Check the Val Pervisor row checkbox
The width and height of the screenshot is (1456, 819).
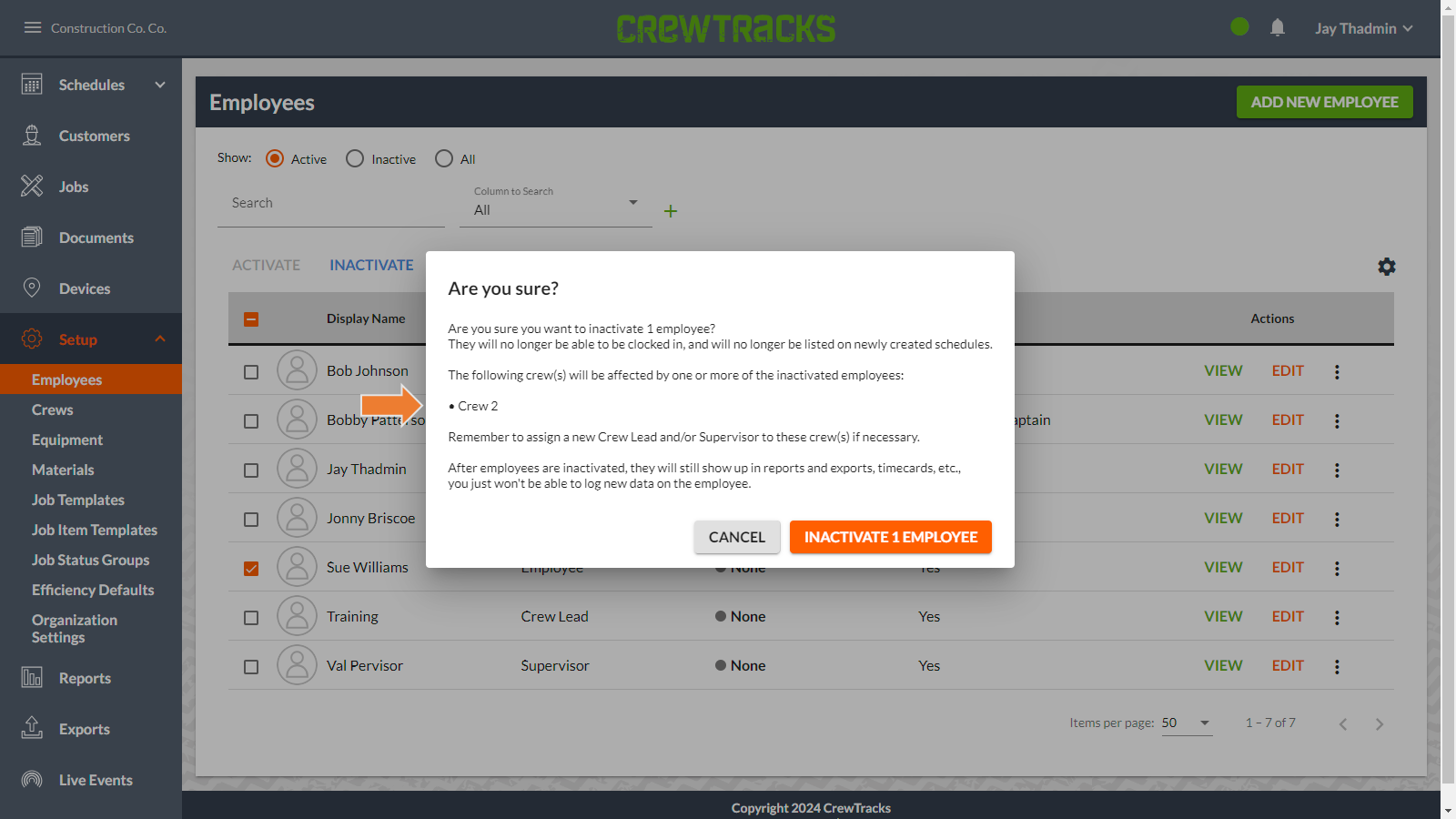[251, 667]
